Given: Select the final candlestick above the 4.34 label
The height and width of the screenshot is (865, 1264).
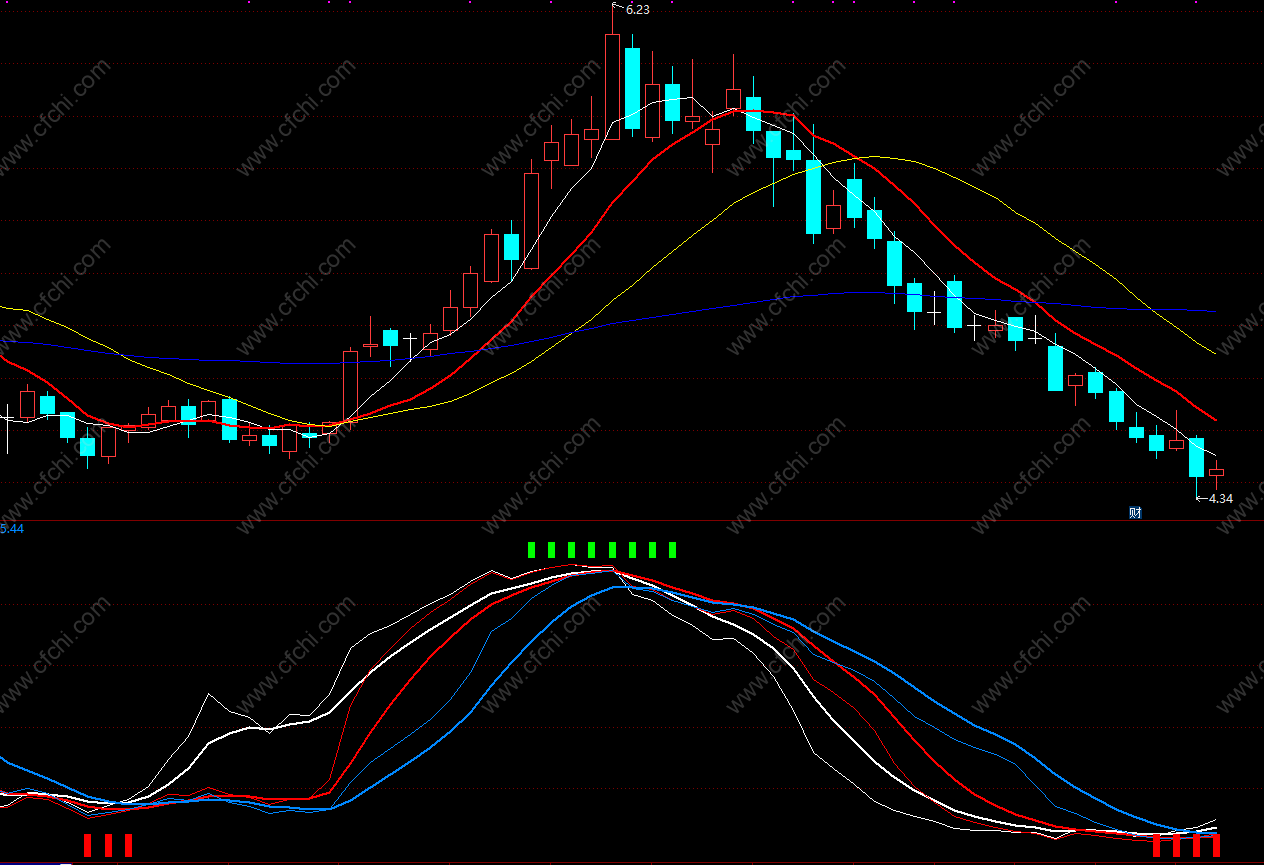Looking at the screenshot, I should click(1216, 473).
